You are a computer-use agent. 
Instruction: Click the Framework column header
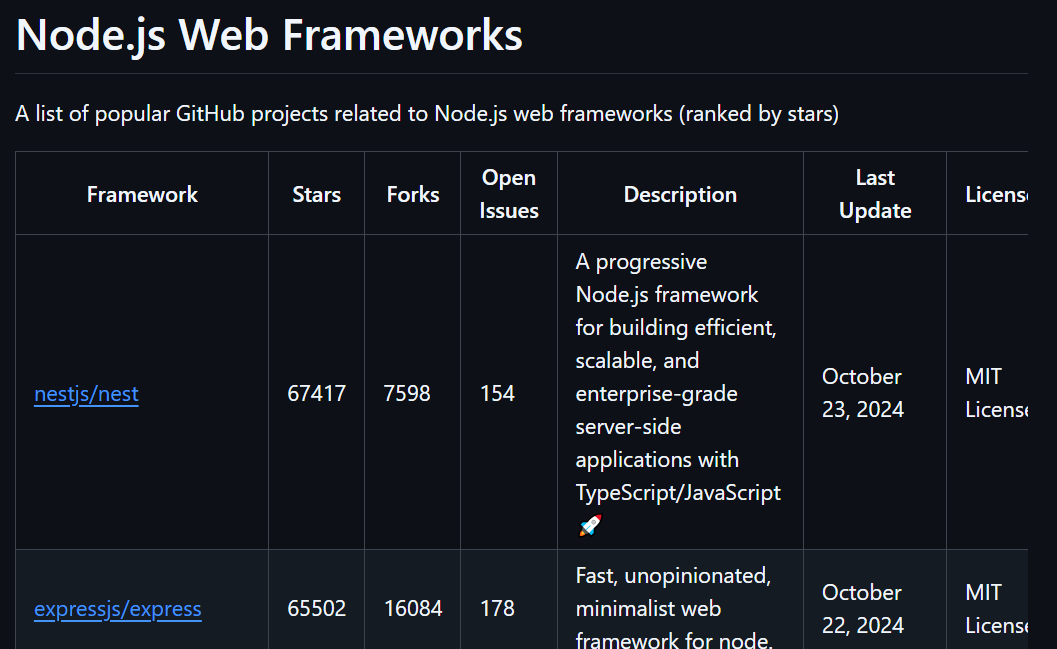coord(142,194)
